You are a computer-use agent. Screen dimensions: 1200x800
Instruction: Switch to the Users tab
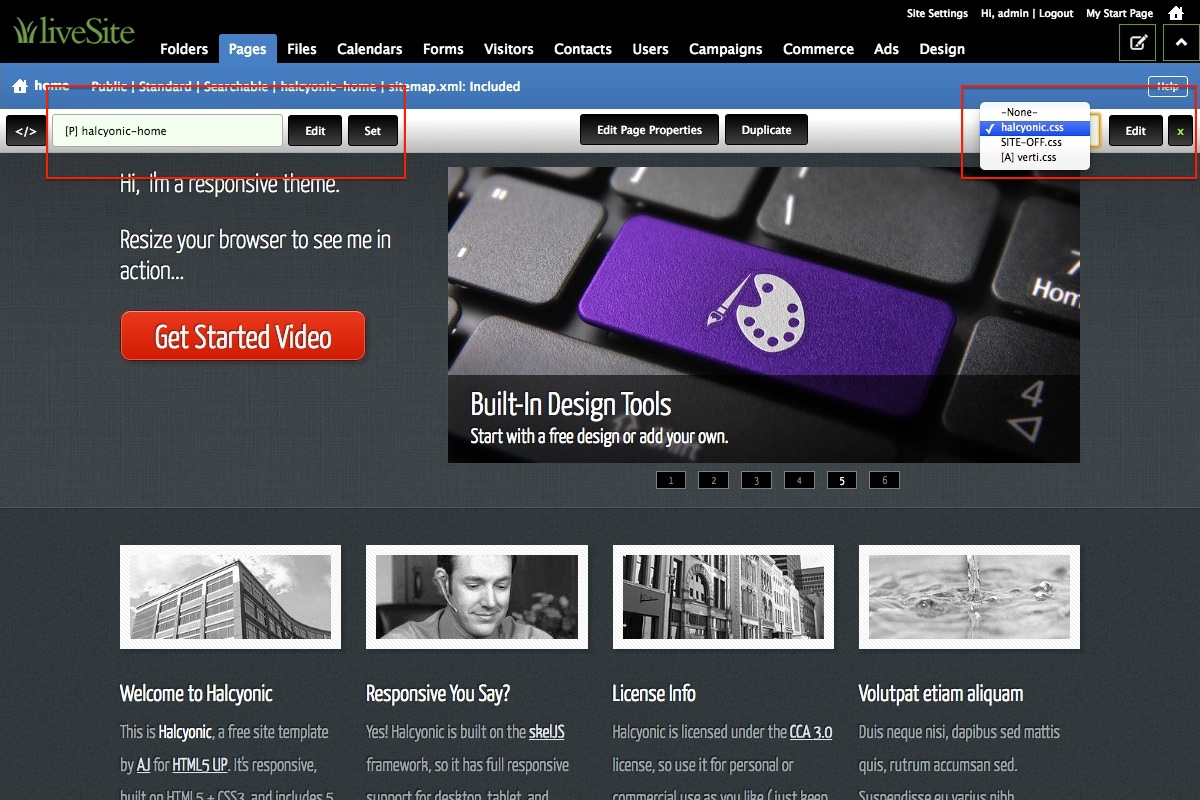[x=650, y=48]
